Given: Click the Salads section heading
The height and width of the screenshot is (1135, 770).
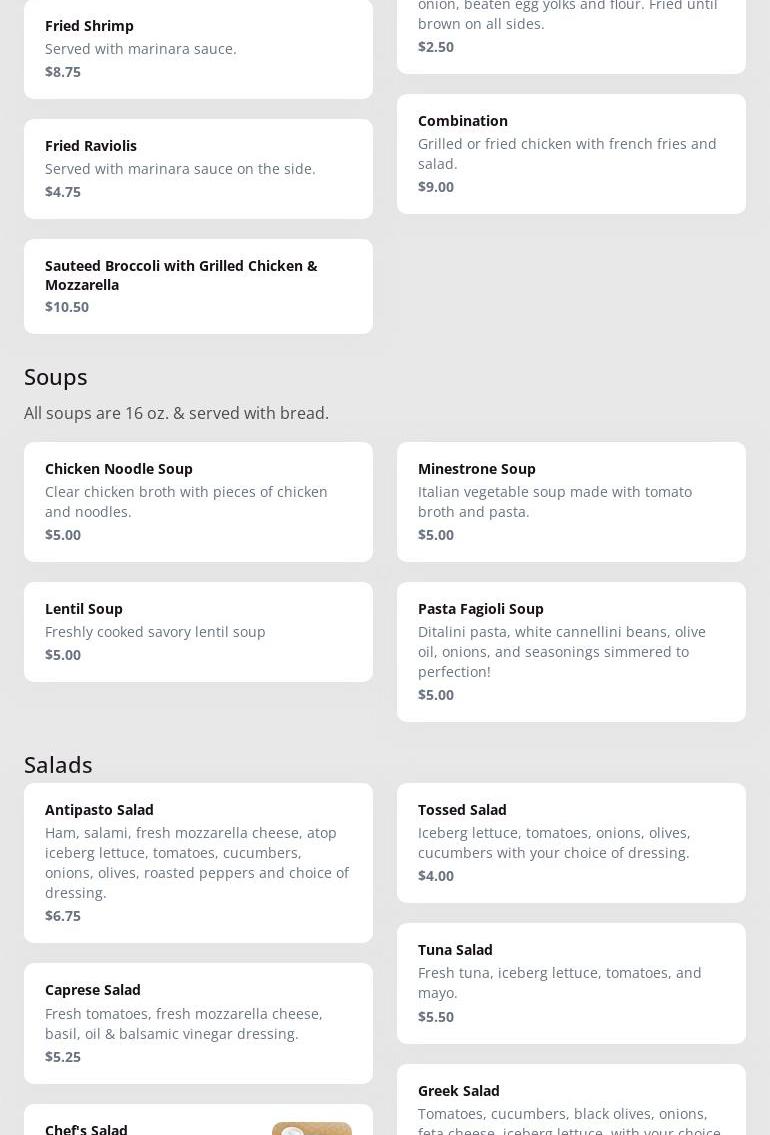Looking at the screenshot, I should [58, 765].
